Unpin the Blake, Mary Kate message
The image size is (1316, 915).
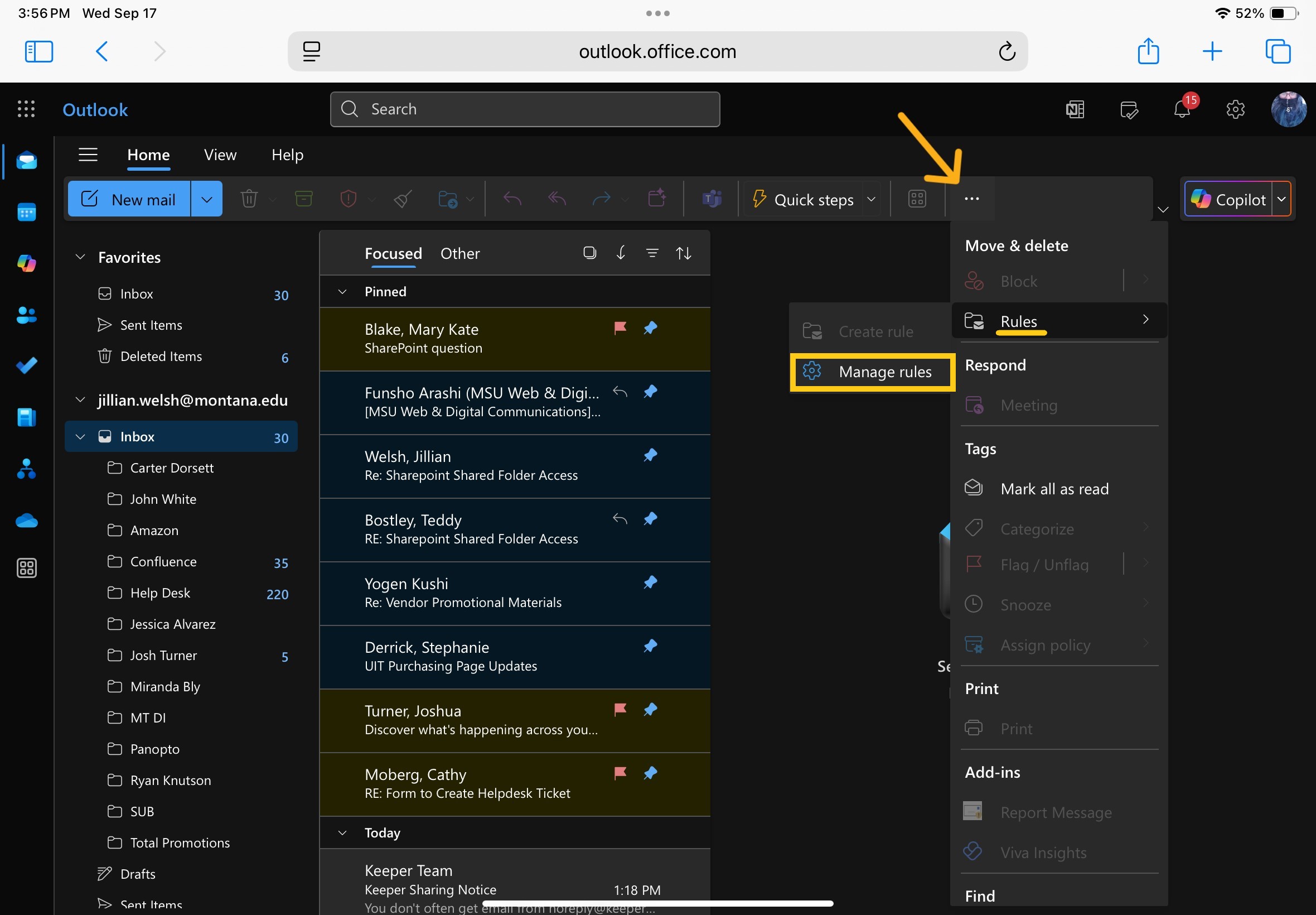(x=650, y=328)
